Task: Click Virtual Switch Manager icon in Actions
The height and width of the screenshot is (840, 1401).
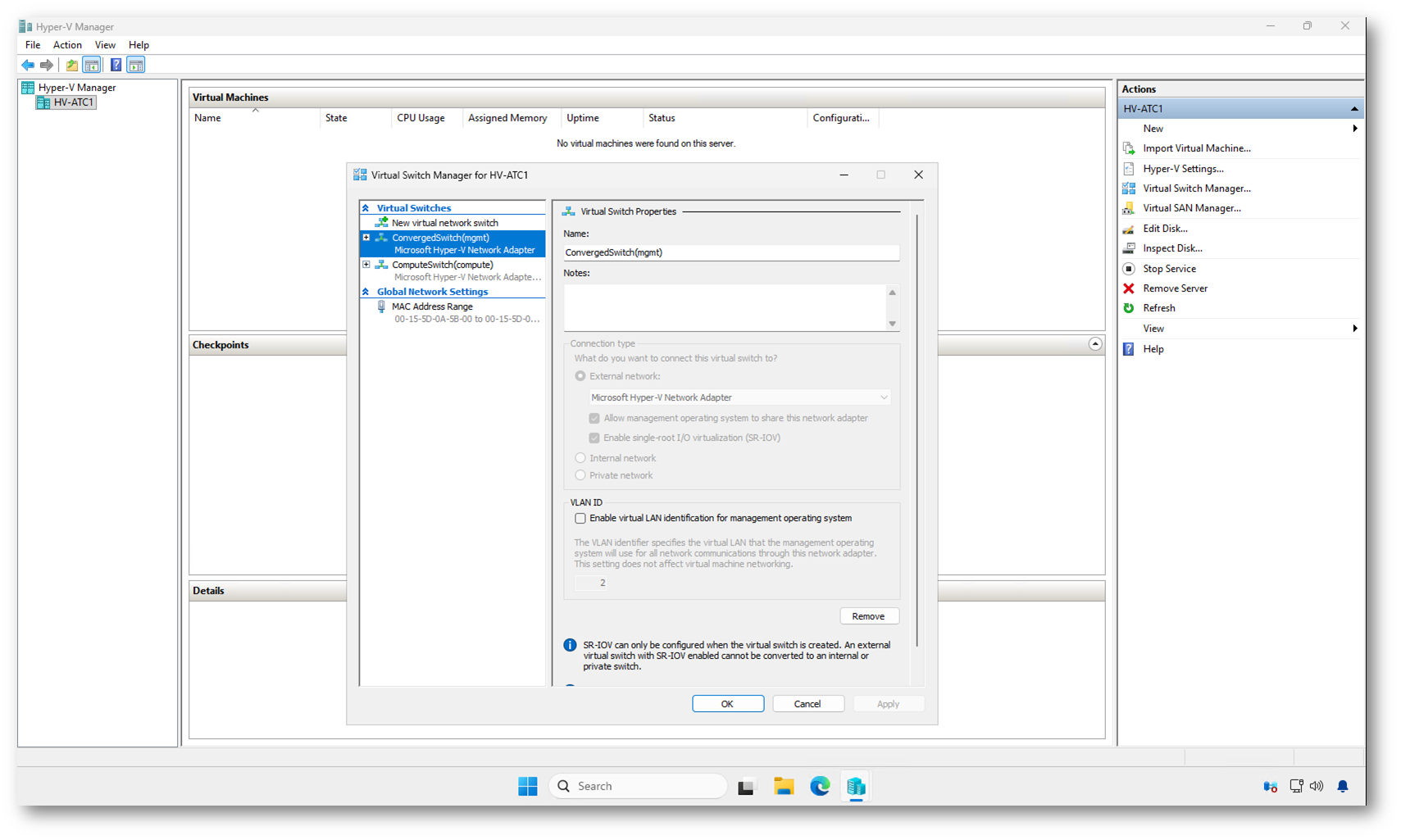Action: pos(1129,188)
